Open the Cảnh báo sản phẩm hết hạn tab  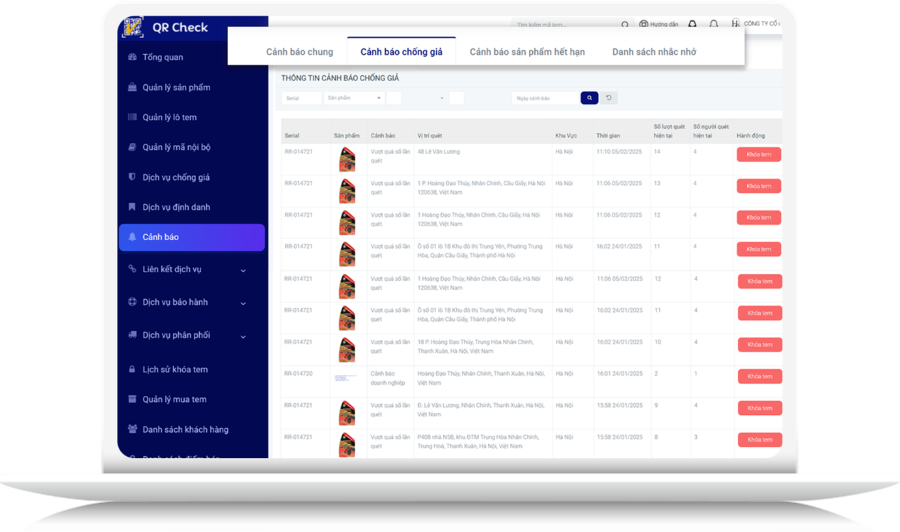pos(527,52)
